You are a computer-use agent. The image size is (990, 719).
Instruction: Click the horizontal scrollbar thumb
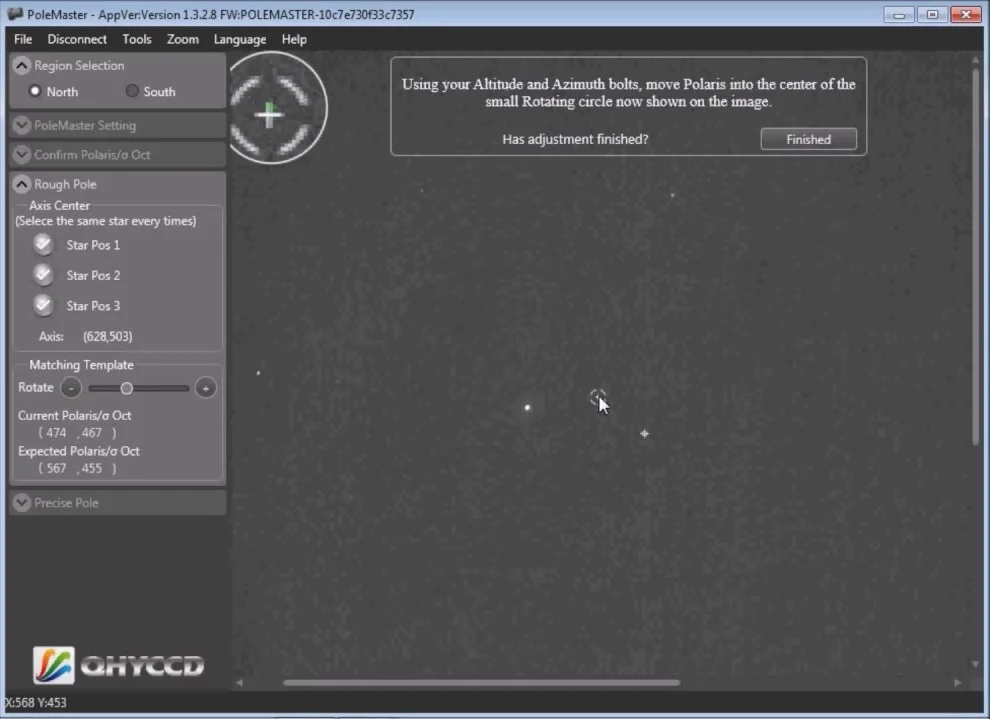481,682
